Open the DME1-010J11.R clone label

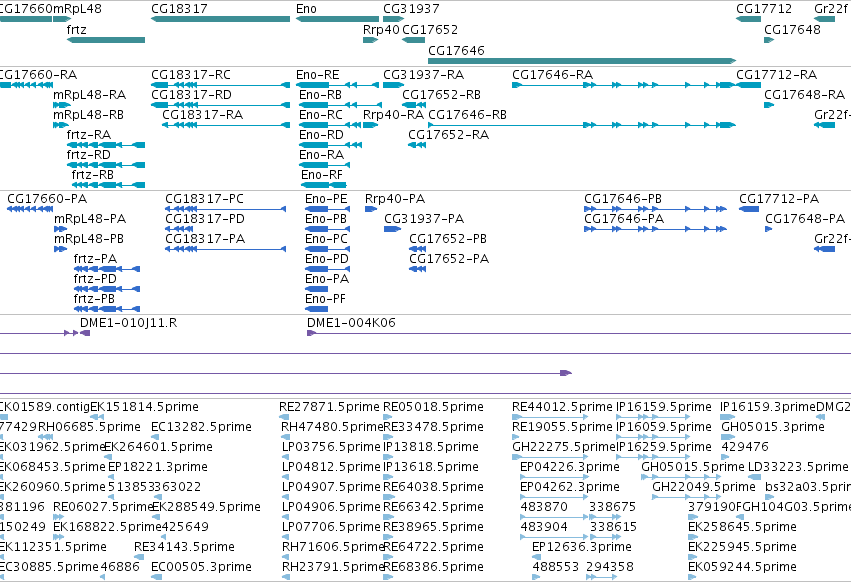pyautogui.click(x=129, y=323)
